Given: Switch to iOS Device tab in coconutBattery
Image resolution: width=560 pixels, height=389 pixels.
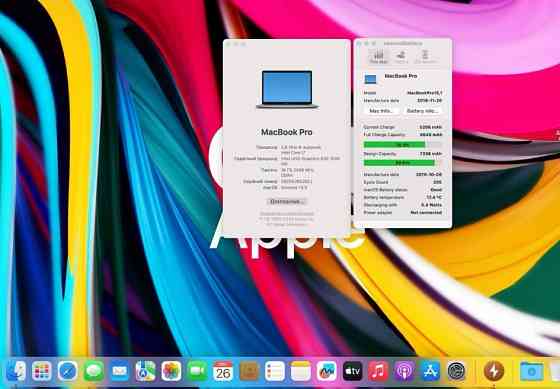Looking at the screenshot, I should [425, 56].
